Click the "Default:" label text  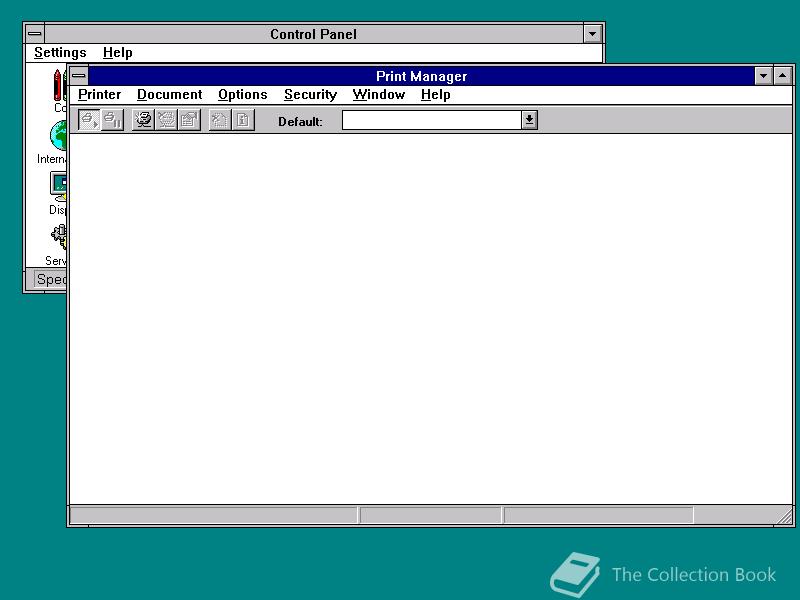(x=300, y=121)
